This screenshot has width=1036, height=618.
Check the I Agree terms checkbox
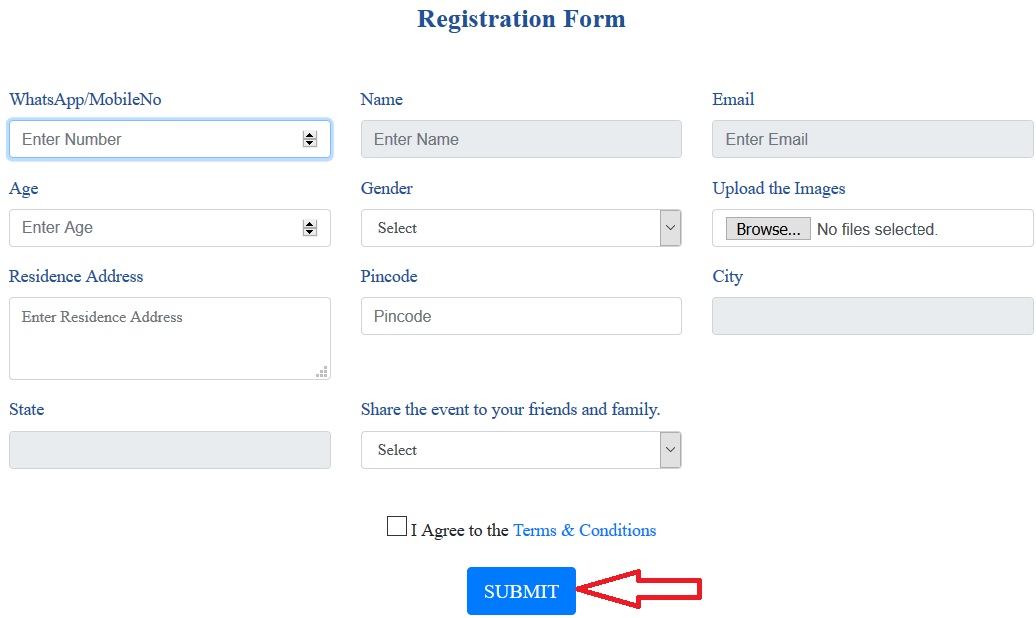pyautogui.click(x=397, y=527)
